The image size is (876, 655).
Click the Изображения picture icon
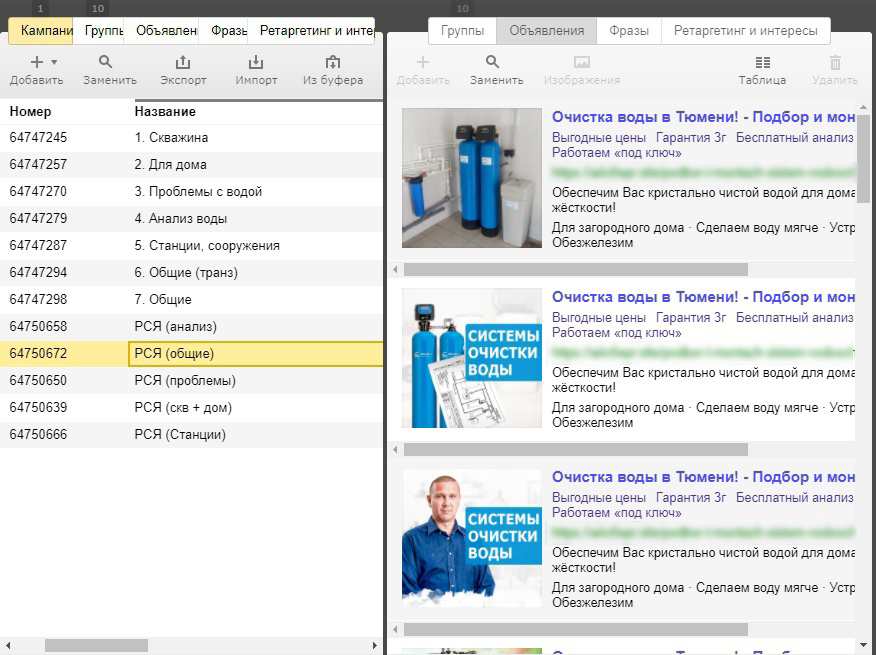pos(582,62)
